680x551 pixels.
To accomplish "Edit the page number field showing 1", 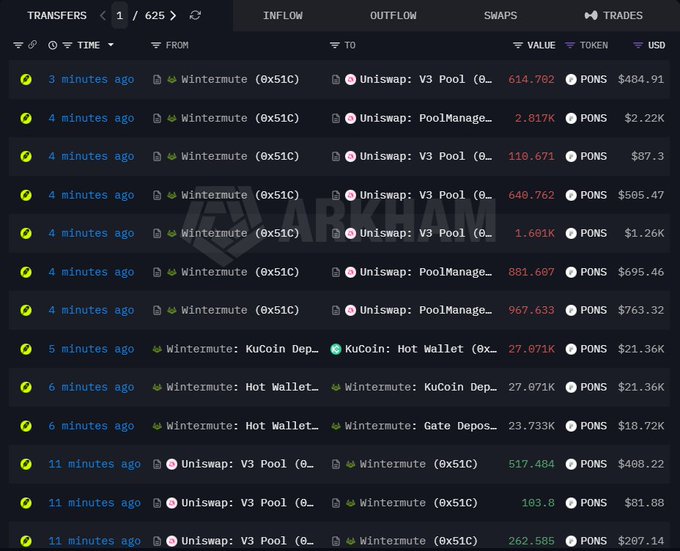I will point(120,16).
